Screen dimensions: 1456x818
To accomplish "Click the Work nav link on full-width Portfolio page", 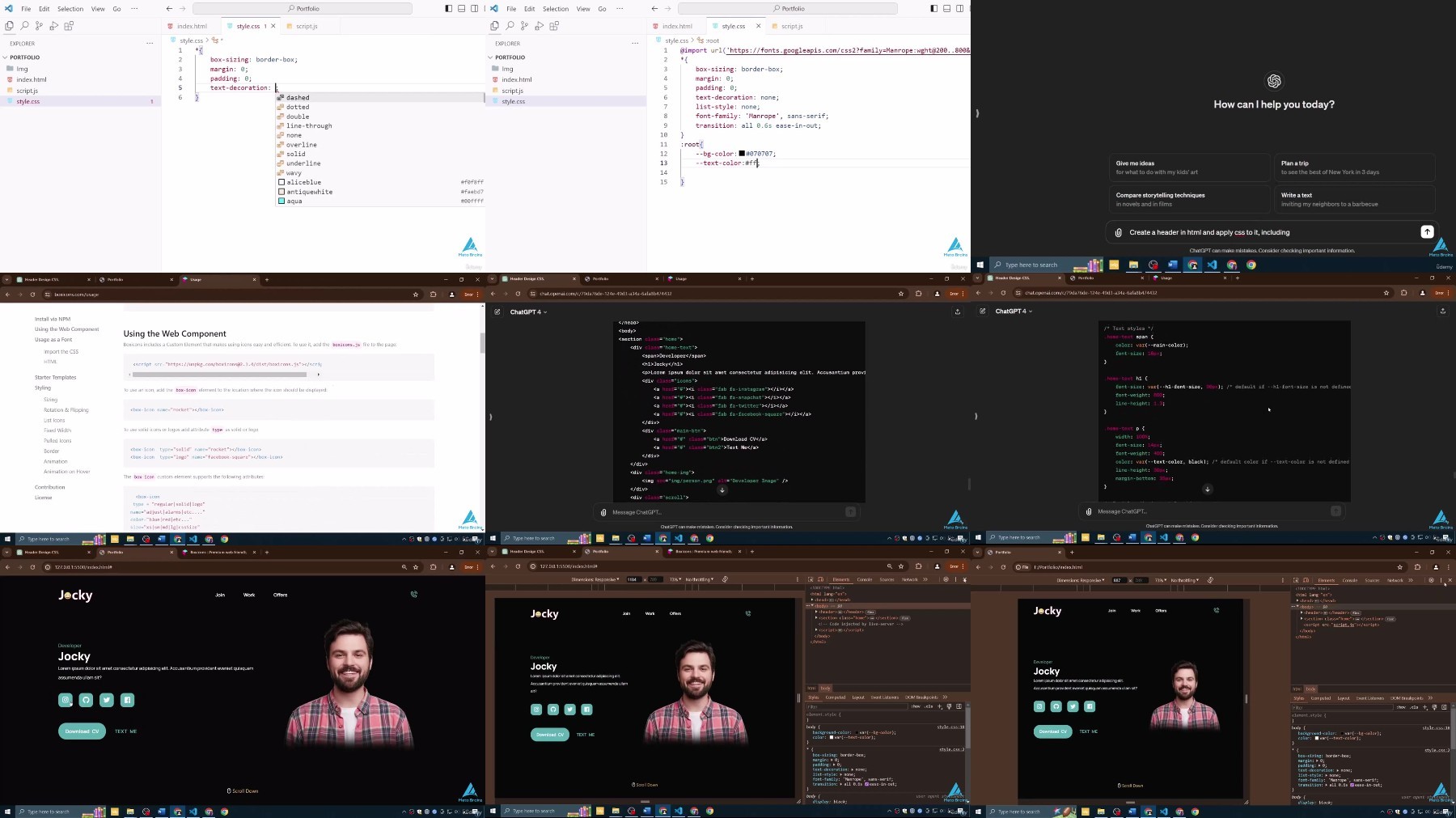I will pos(249,595).
